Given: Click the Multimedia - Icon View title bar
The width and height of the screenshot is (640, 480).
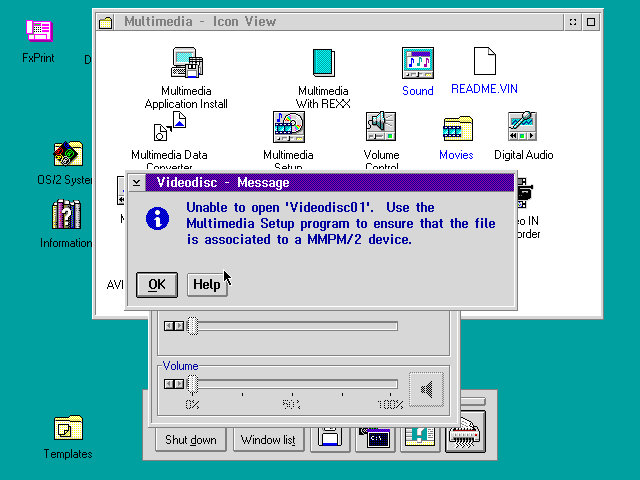Looking at the screenshot, I should [339, 22].
